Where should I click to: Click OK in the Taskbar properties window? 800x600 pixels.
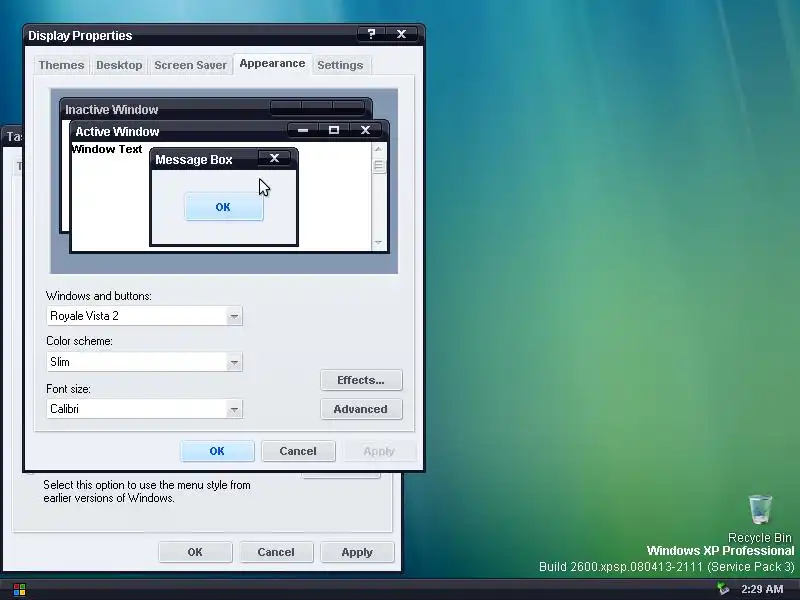(x=195, y=552)
